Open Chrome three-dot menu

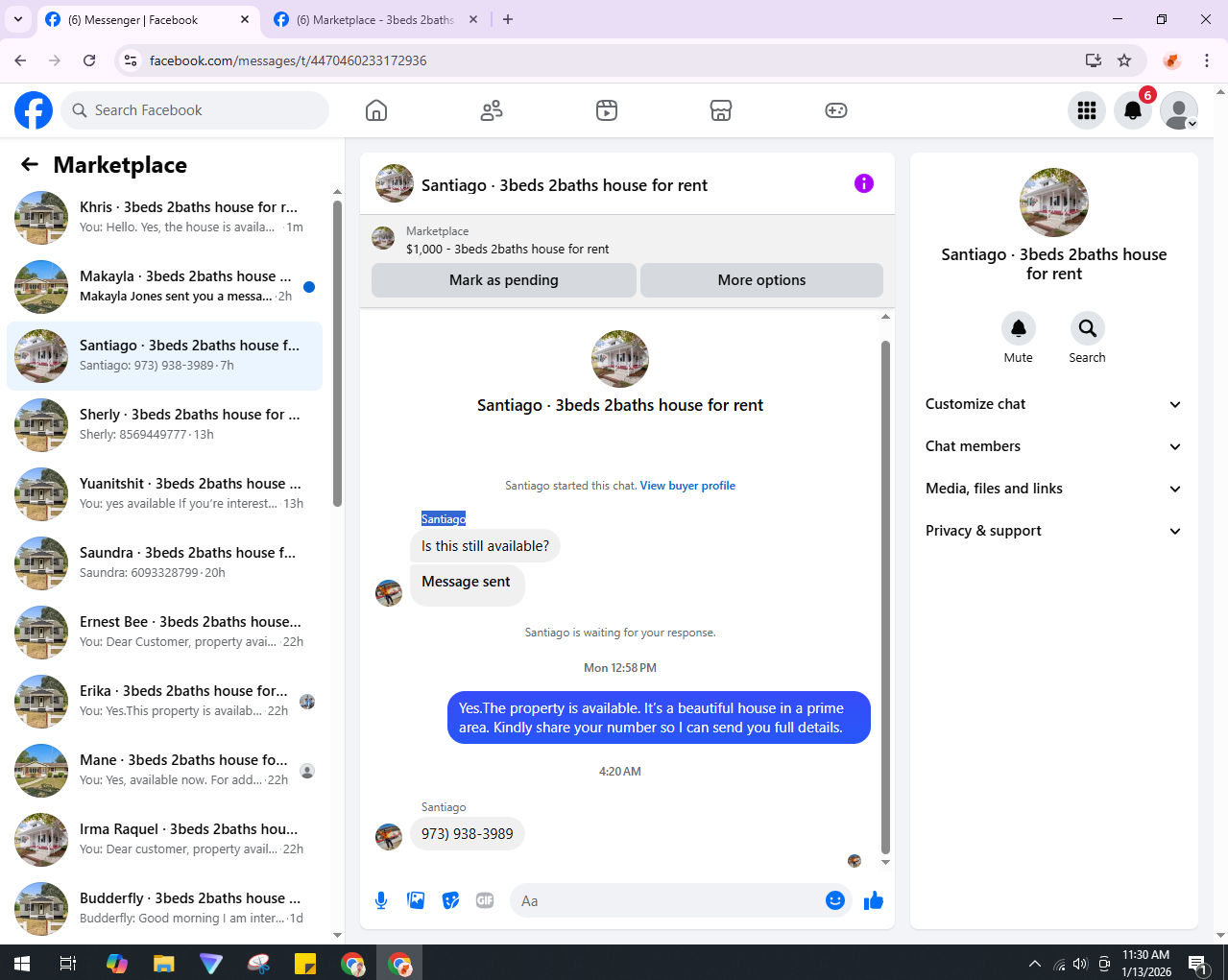(1207, 60)
